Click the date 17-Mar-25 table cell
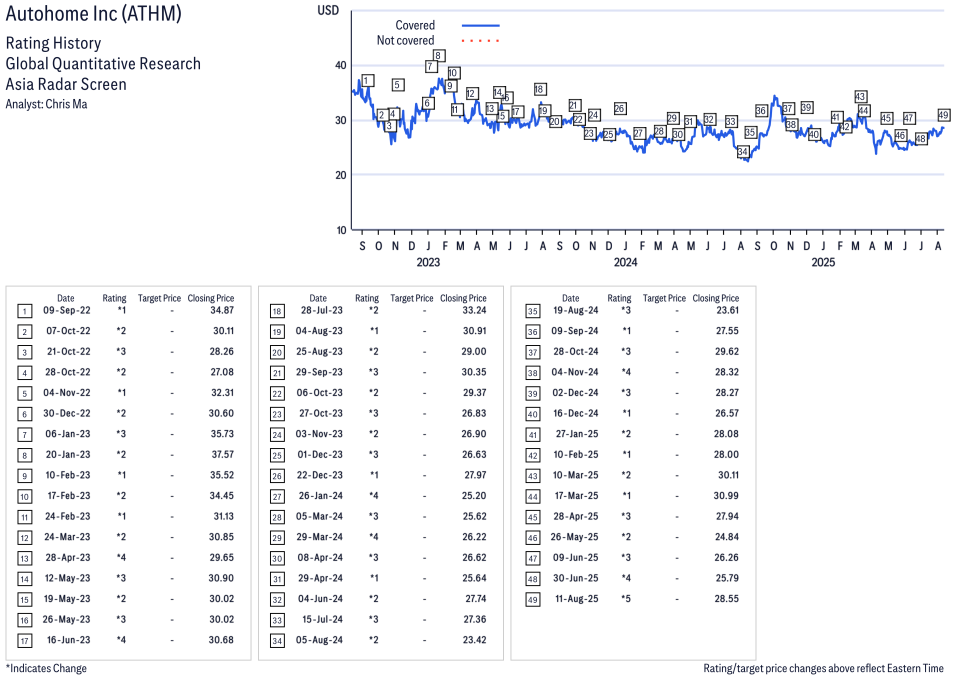 (x=576, y=496)
